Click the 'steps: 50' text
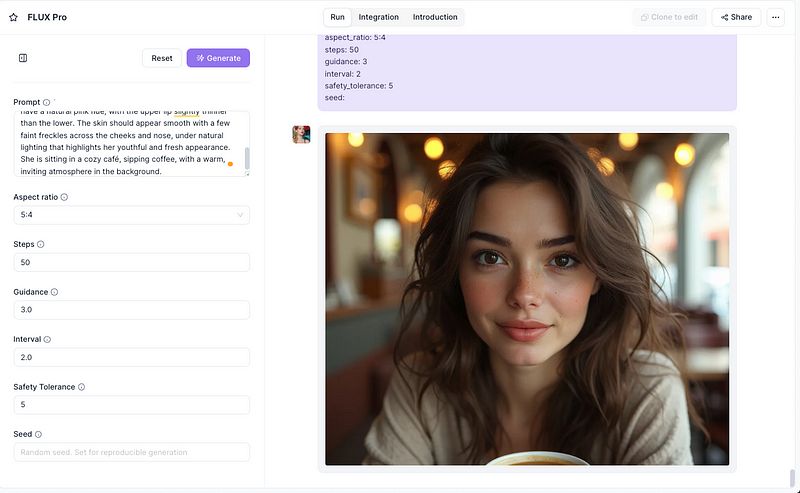 (341, 50)
